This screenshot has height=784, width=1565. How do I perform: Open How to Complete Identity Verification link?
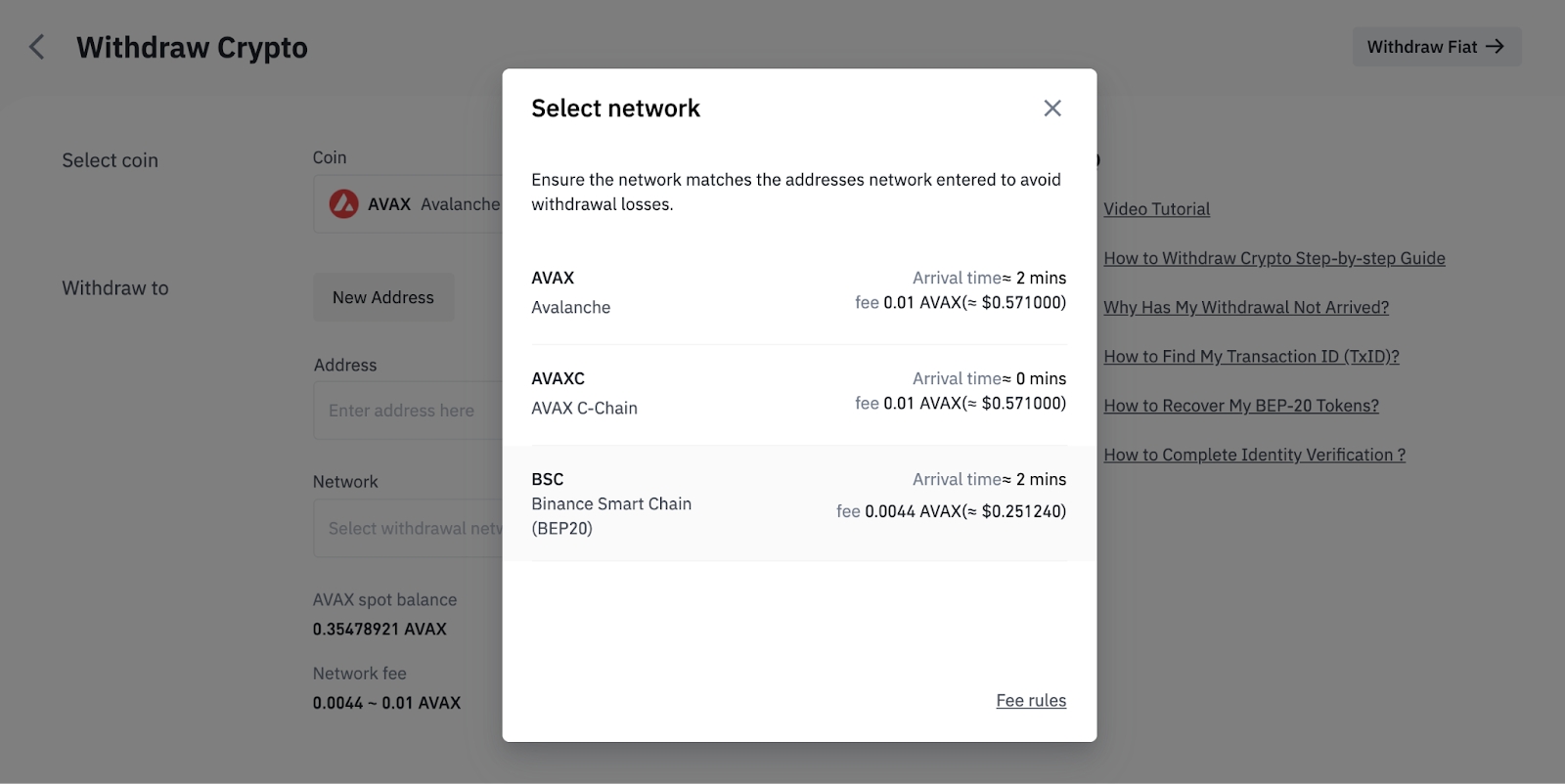[x=1254, y=455]
